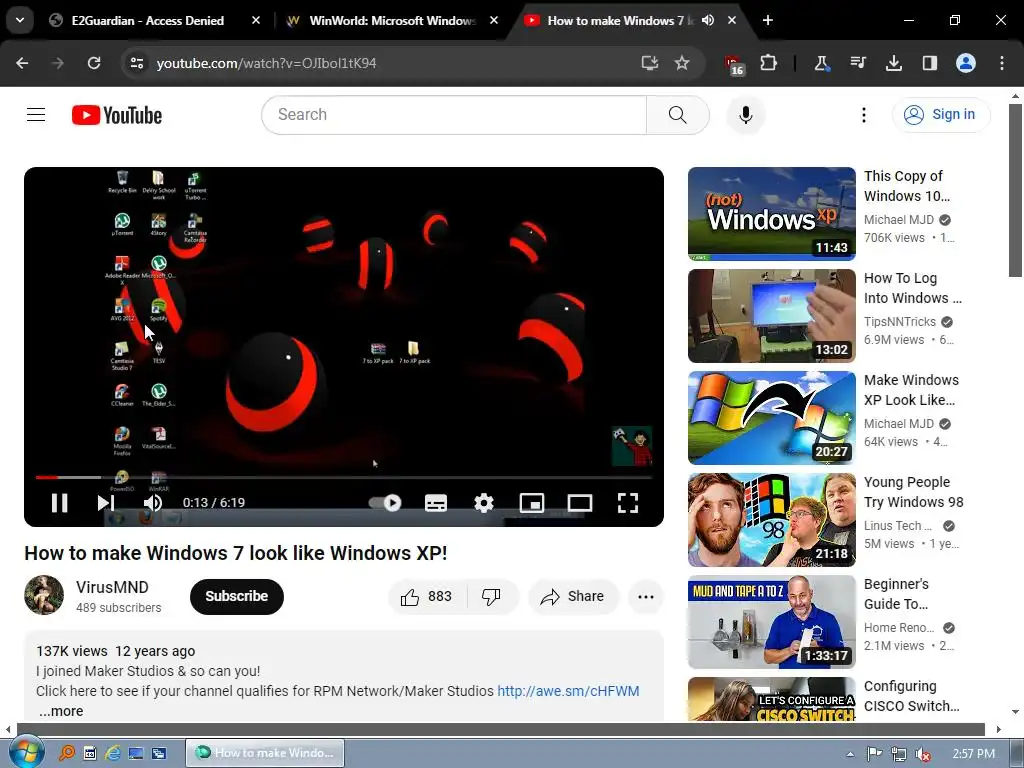This screenshot has width=1024, height=768.
Task: Go to the YouTube home logo
Action: [x=117, y=115]
